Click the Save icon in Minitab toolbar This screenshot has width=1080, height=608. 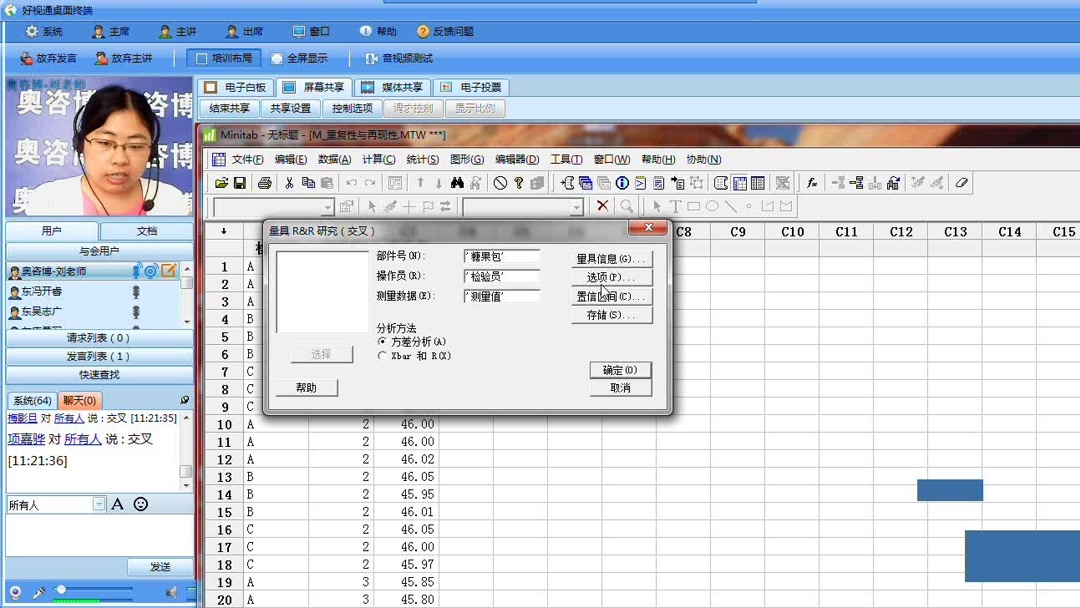[x=238, y=183]
